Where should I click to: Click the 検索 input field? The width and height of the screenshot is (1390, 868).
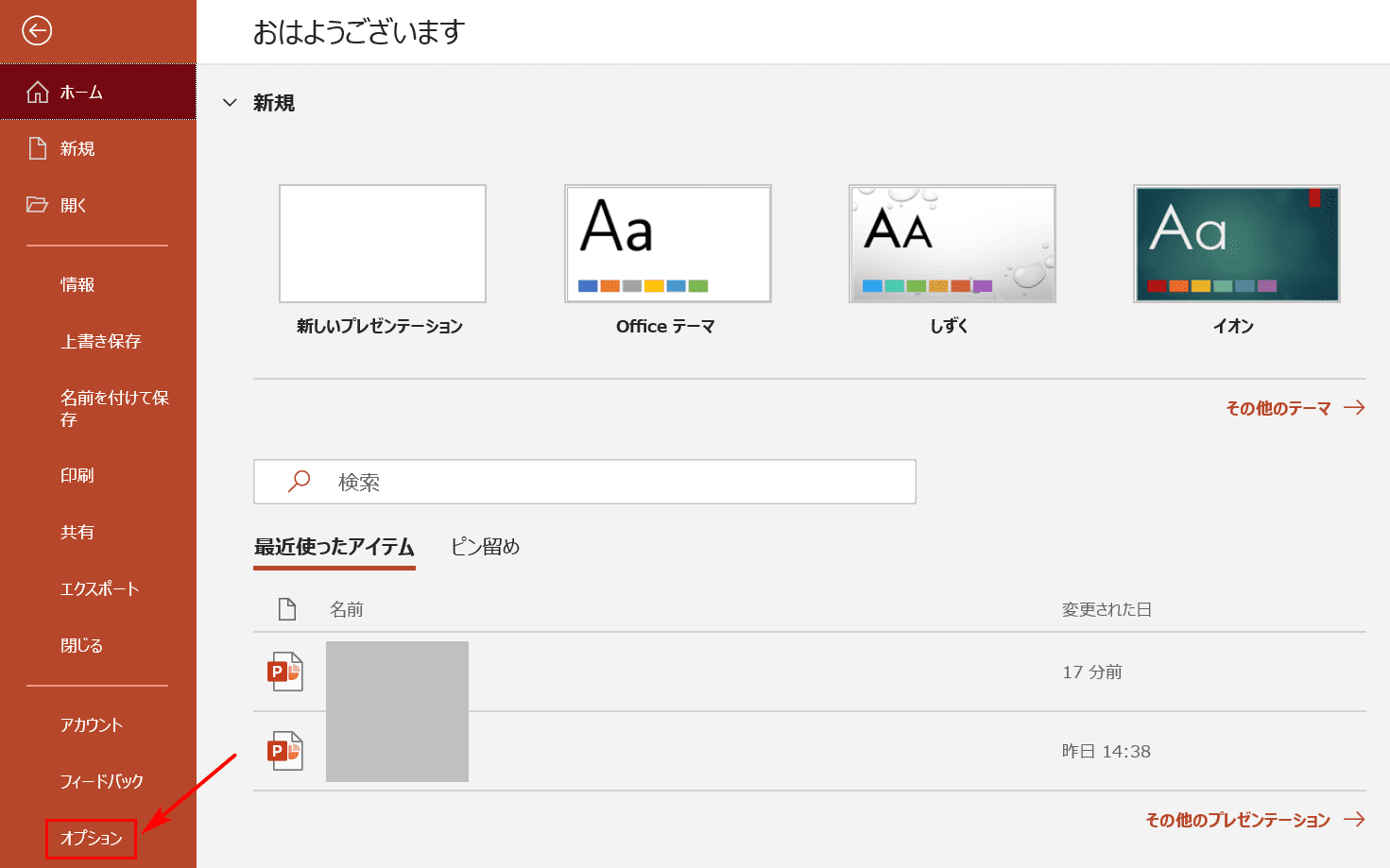[585, 482]
